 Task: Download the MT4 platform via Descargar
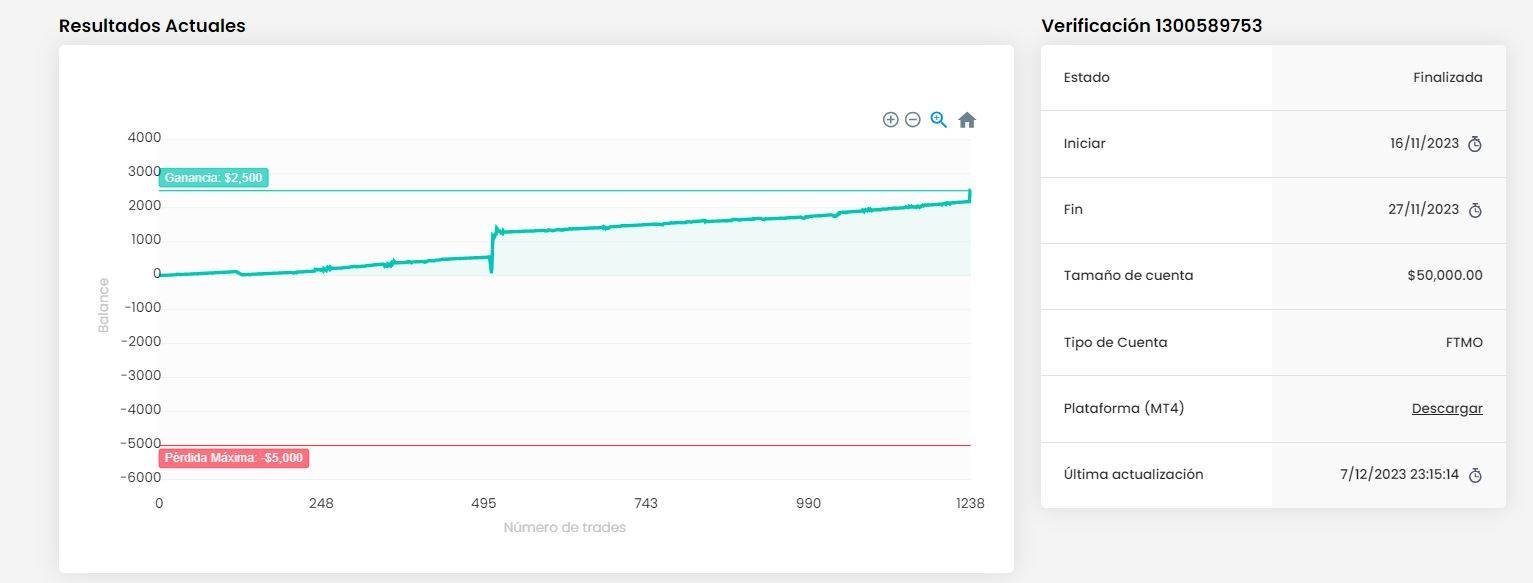1447,408
